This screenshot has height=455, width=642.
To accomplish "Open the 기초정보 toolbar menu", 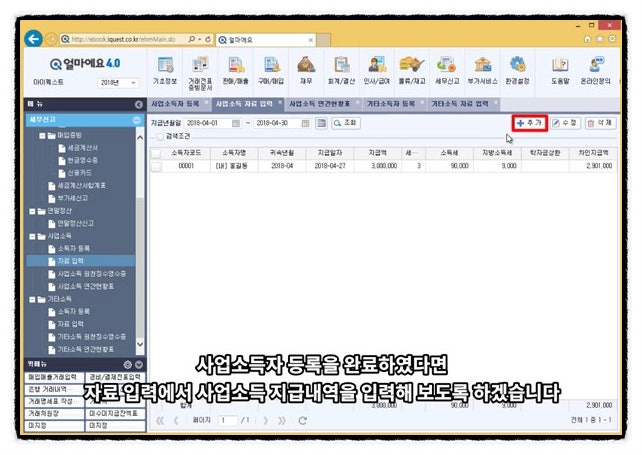I will coord(165,70).
